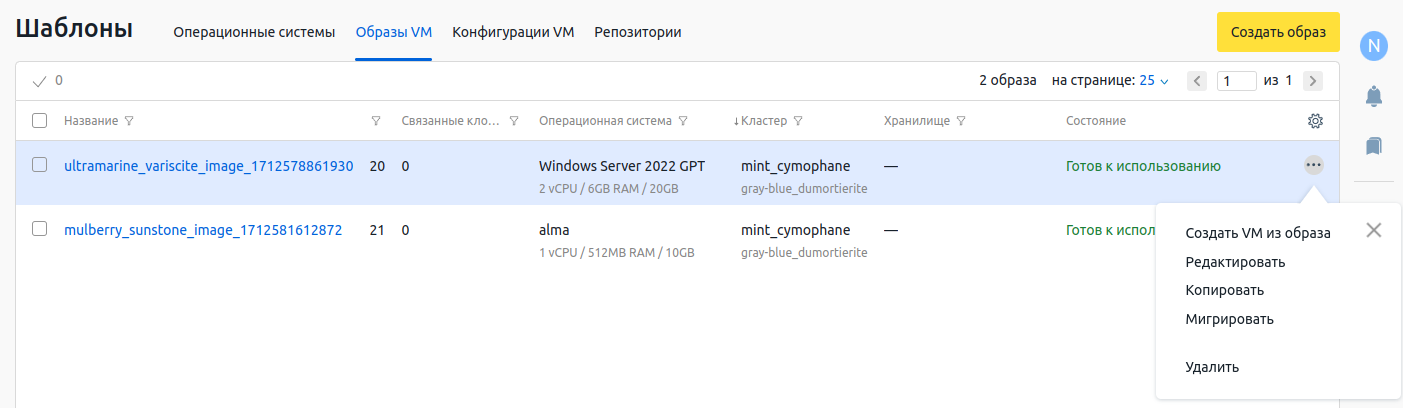Click the notifications bell icon

(x=1374, y=96)
